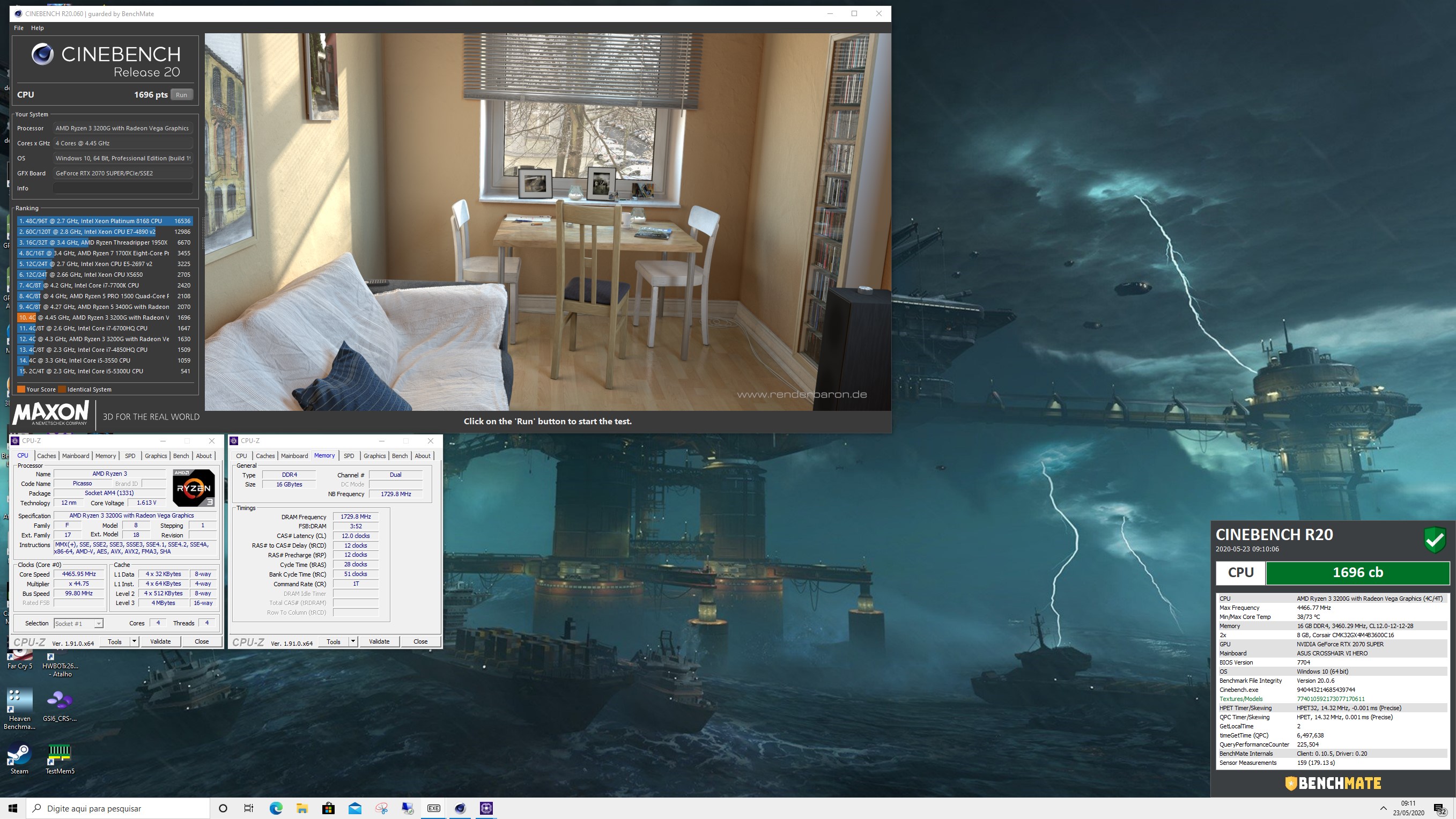
Task: Select ranking row Ryzen 5 3400G
Action: 105,307
